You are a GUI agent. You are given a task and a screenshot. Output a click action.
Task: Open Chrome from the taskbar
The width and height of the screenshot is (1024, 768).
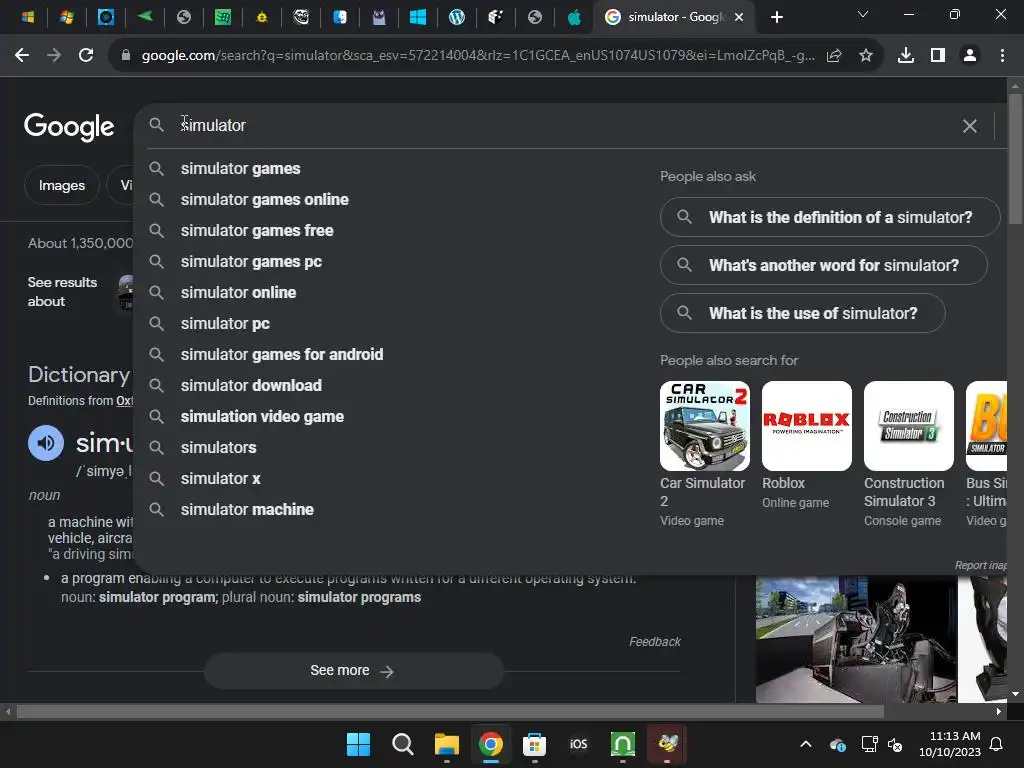pos(490,744)
